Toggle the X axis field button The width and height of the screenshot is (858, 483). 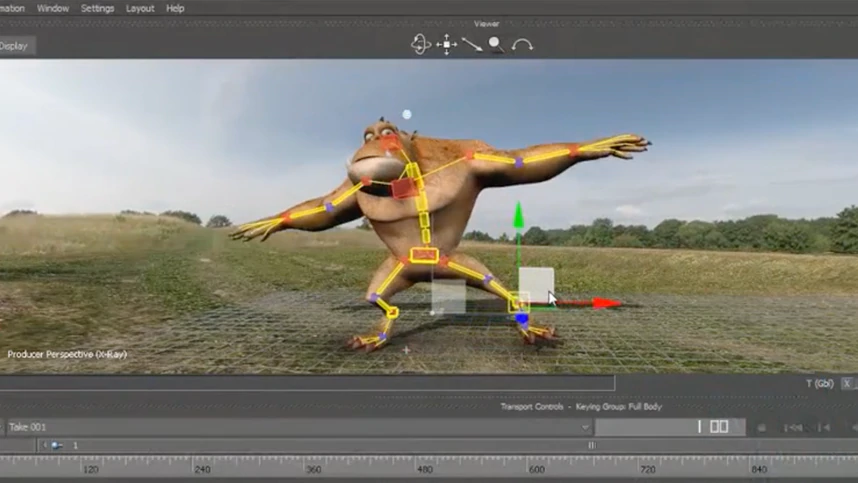pyautogui.click(x=846, y=383)
